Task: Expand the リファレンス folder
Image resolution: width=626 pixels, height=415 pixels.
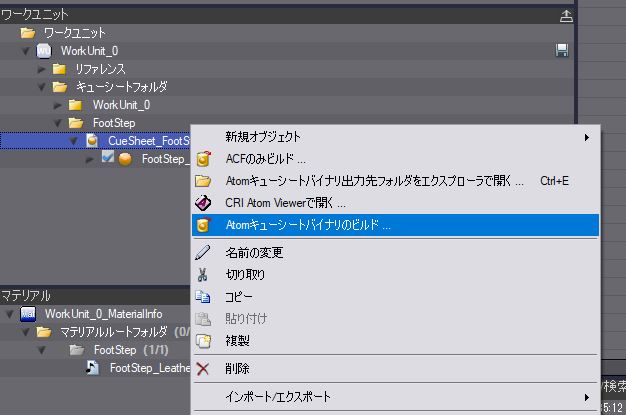Action: point(42,69)
